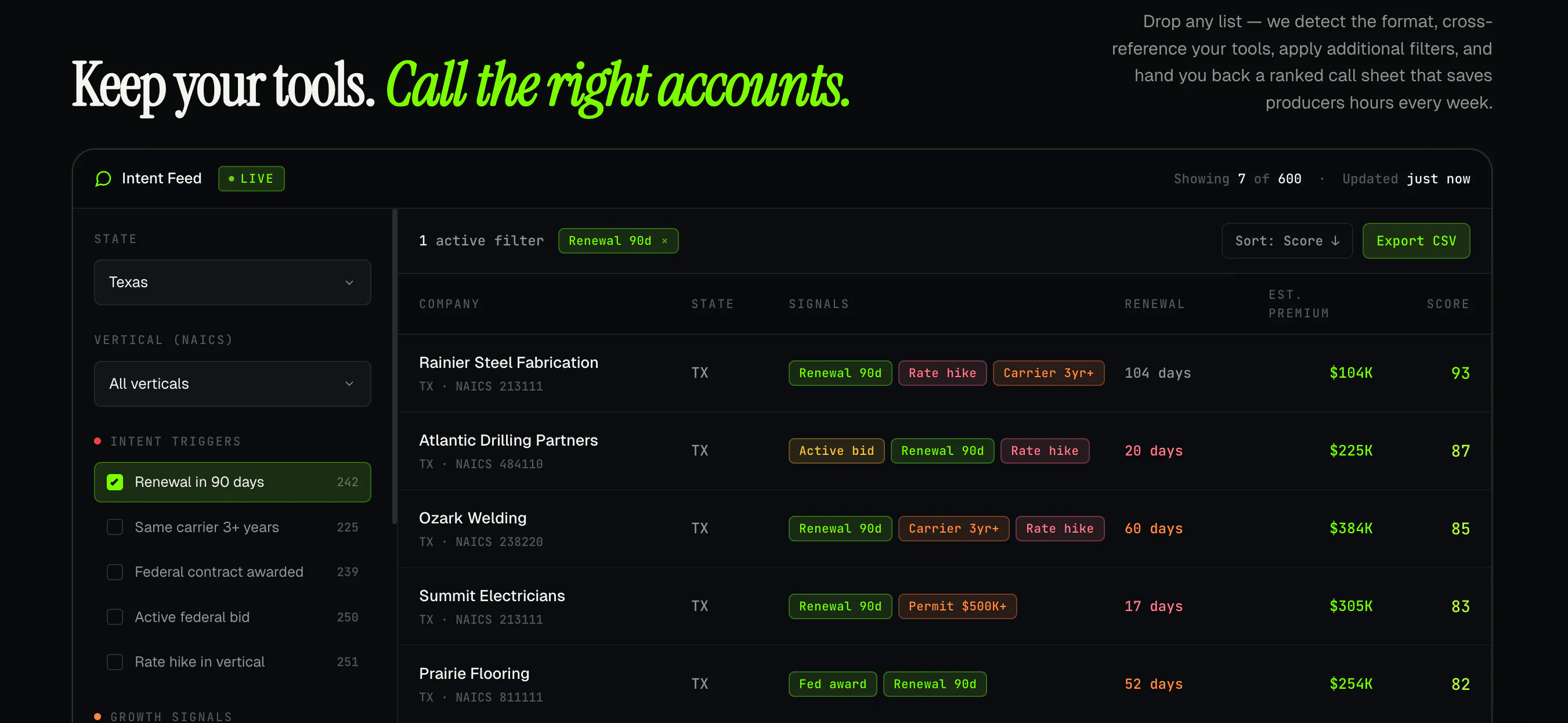This screenshot has width=1568, height=723.
Task: Click Renewal 90d tag on Ozark Welding row
Action: point(840,529)
